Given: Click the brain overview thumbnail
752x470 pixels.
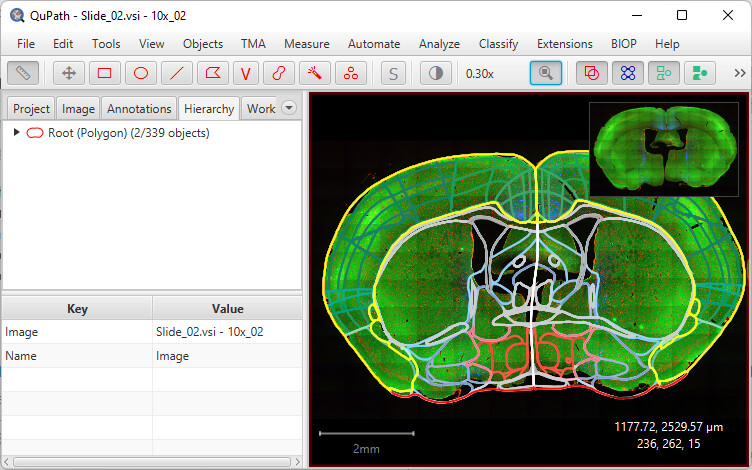Looking at the screenshot, I should 664,149.
